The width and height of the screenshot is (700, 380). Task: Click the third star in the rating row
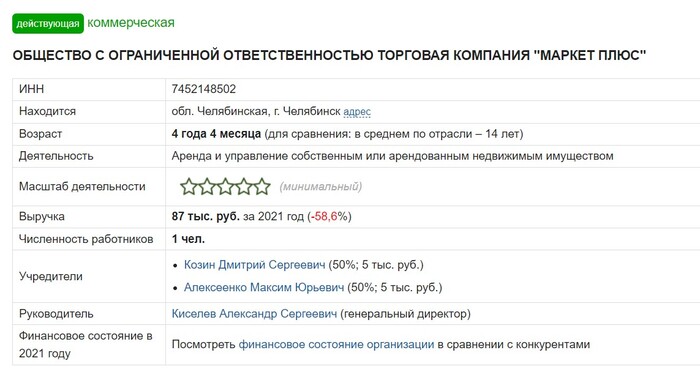coord(225,187)
